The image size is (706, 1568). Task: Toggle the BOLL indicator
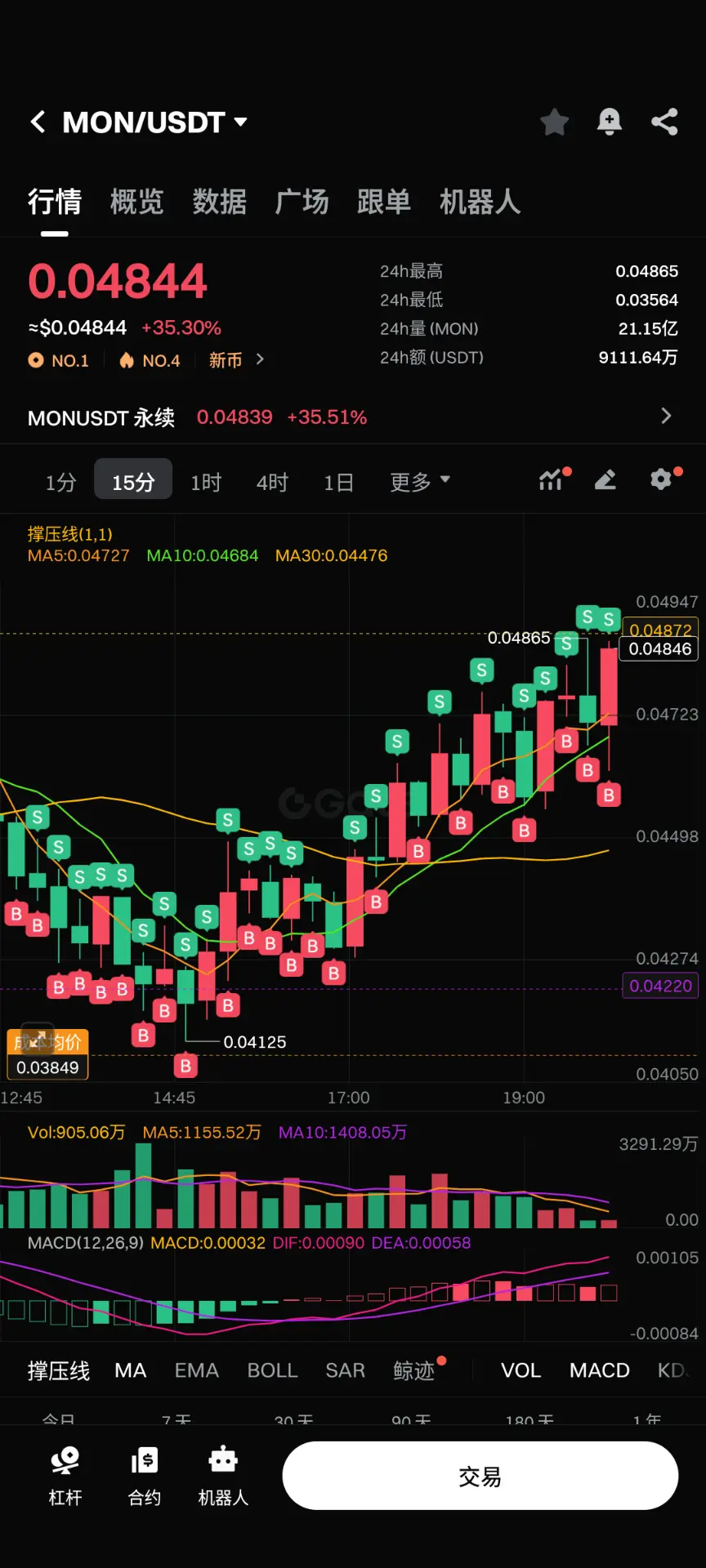pyautogui.click(x=273, y=1370)
